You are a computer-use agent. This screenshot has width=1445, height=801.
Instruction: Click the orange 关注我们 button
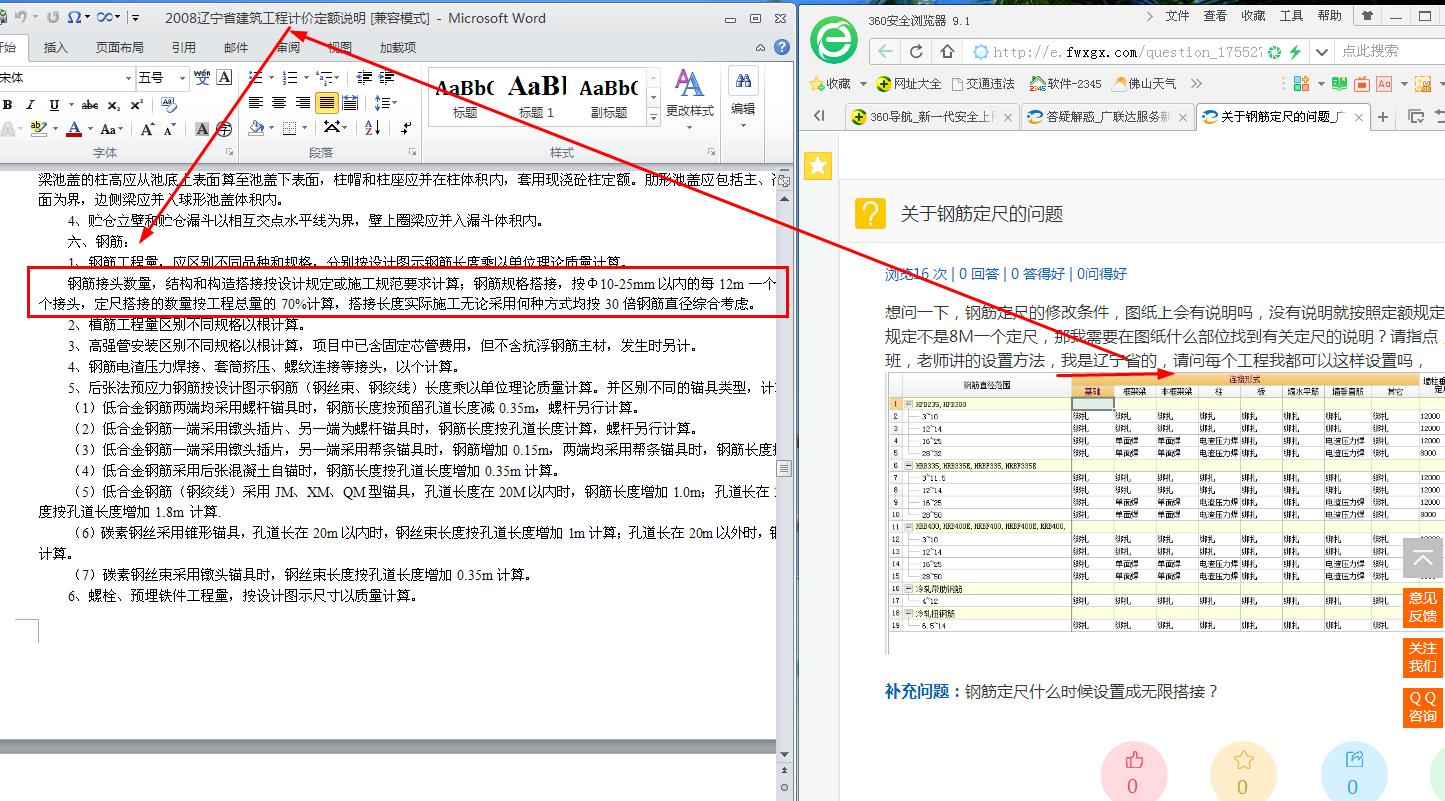click(1423, 657)
